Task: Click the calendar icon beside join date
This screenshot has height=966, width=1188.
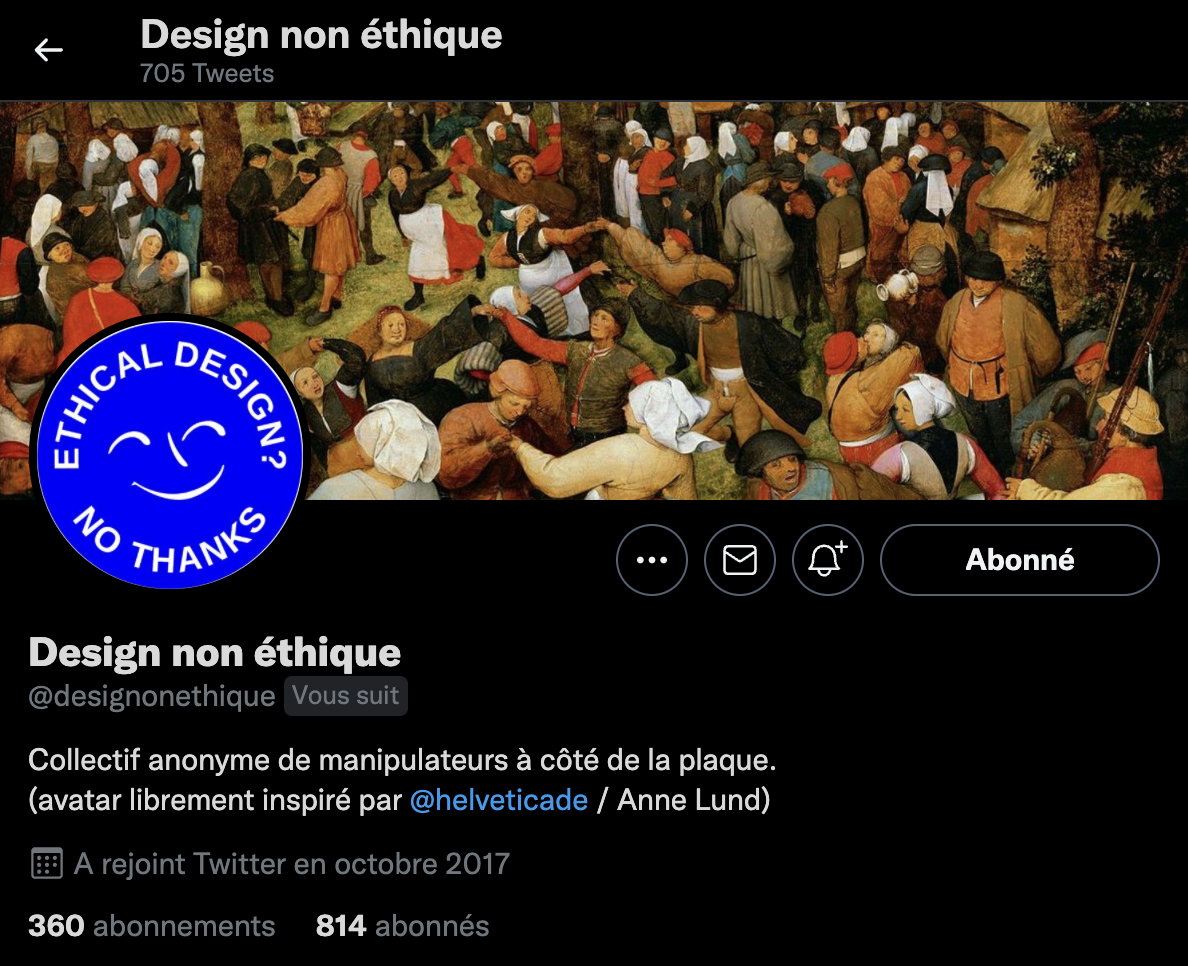Action: coord(46,864)
